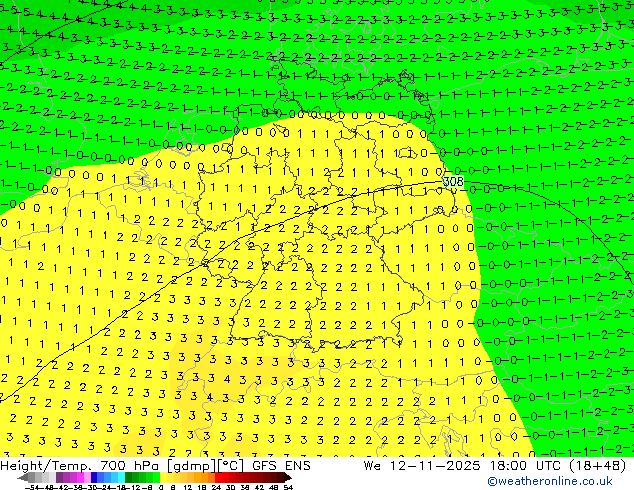Select the dark blue legend color block

click(94, 477)
